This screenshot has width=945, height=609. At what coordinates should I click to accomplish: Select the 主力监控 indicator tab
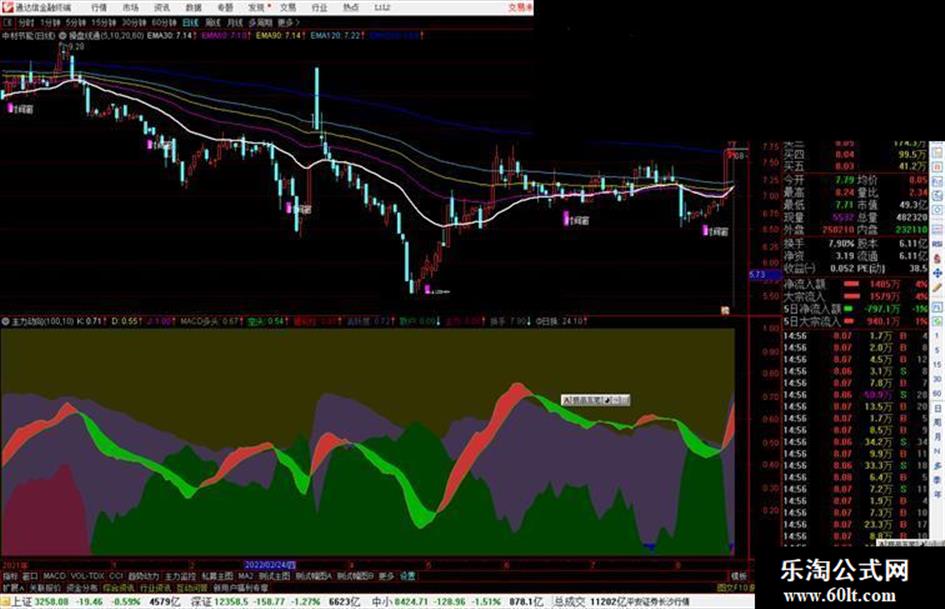(180, 576)
